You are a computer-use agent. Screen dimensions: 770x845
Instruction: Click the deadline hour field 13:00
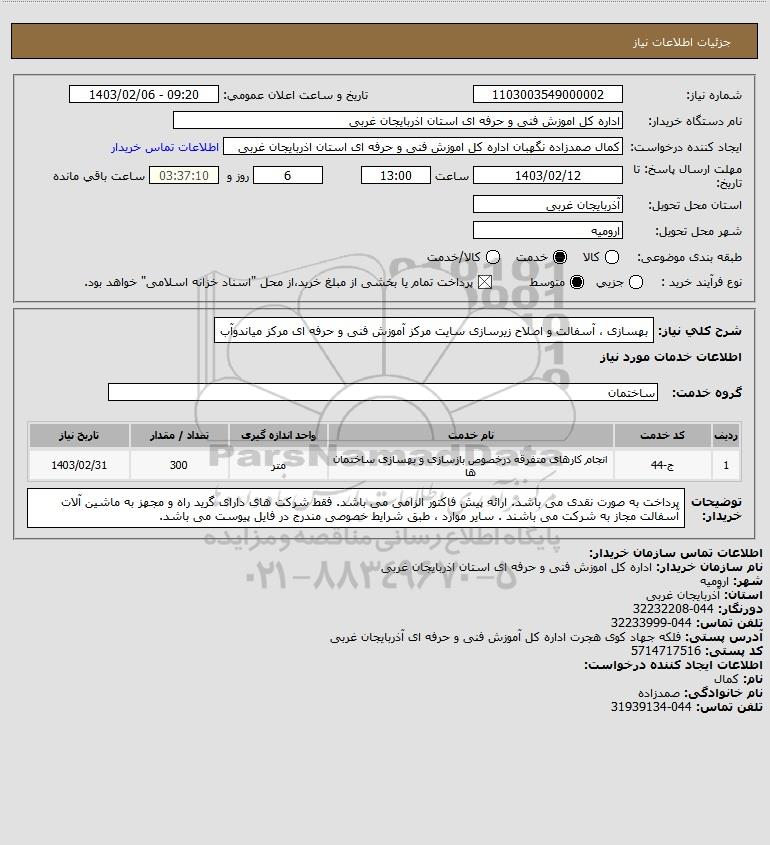pos(396,176)
